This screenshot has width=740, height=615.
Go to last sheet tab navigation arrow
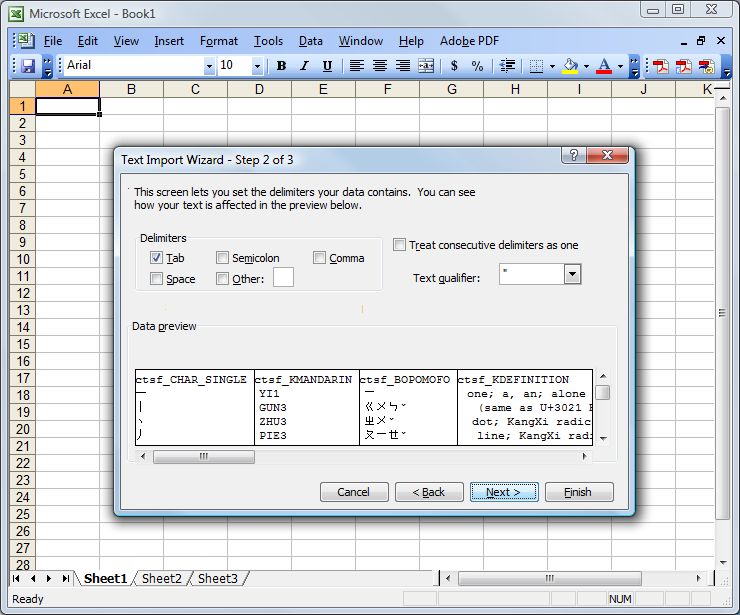click(65, 578)
